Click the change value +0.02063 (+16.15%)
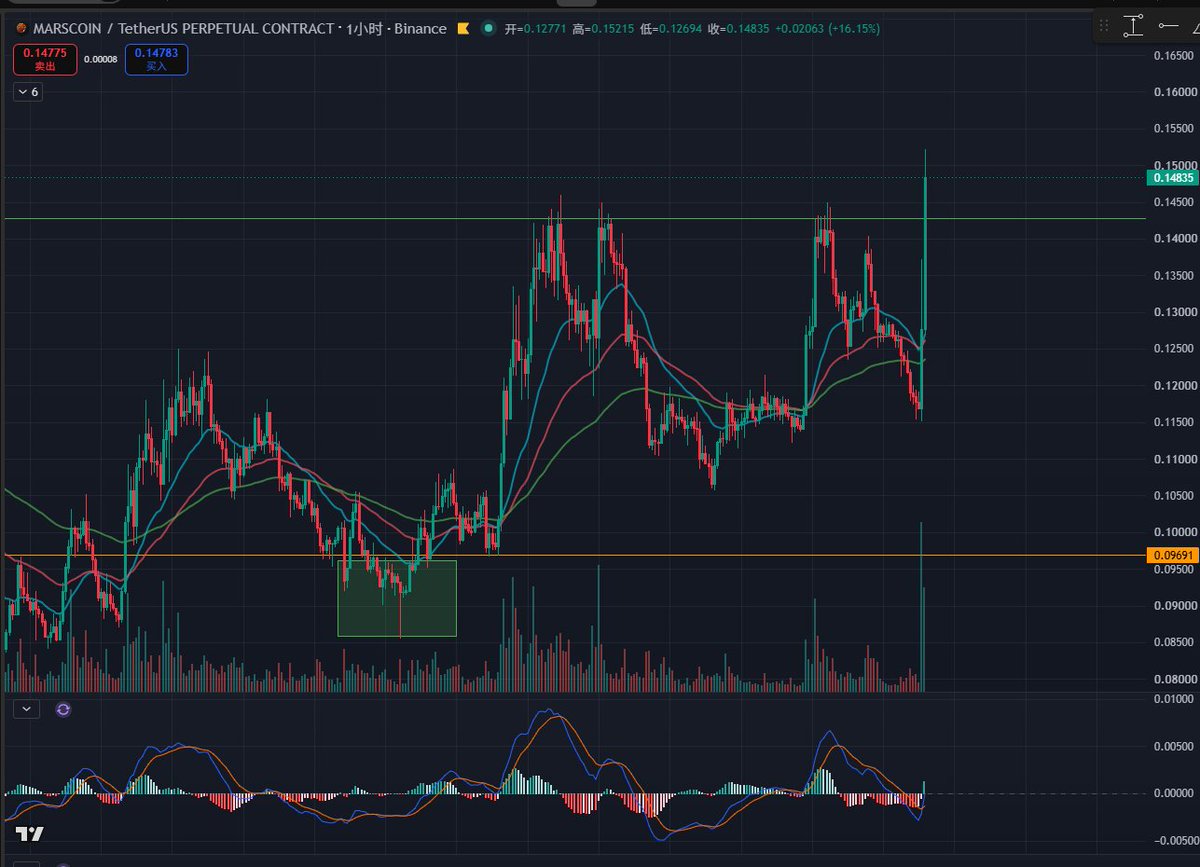Viewport: 1200px width, 867px height. tap(830, 29)
